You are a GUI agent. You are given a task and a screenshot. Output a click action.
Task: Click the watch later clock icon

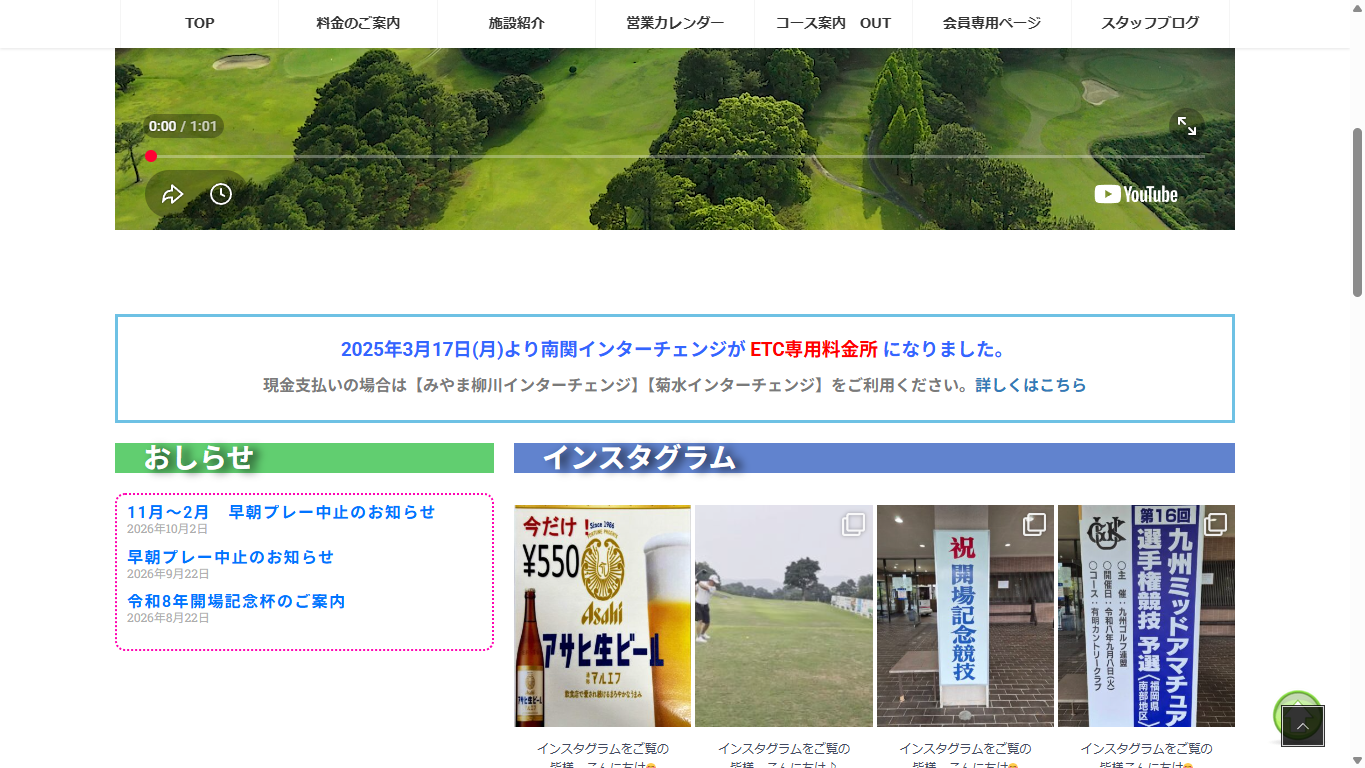pyautogui.click(x=221, y=194)
